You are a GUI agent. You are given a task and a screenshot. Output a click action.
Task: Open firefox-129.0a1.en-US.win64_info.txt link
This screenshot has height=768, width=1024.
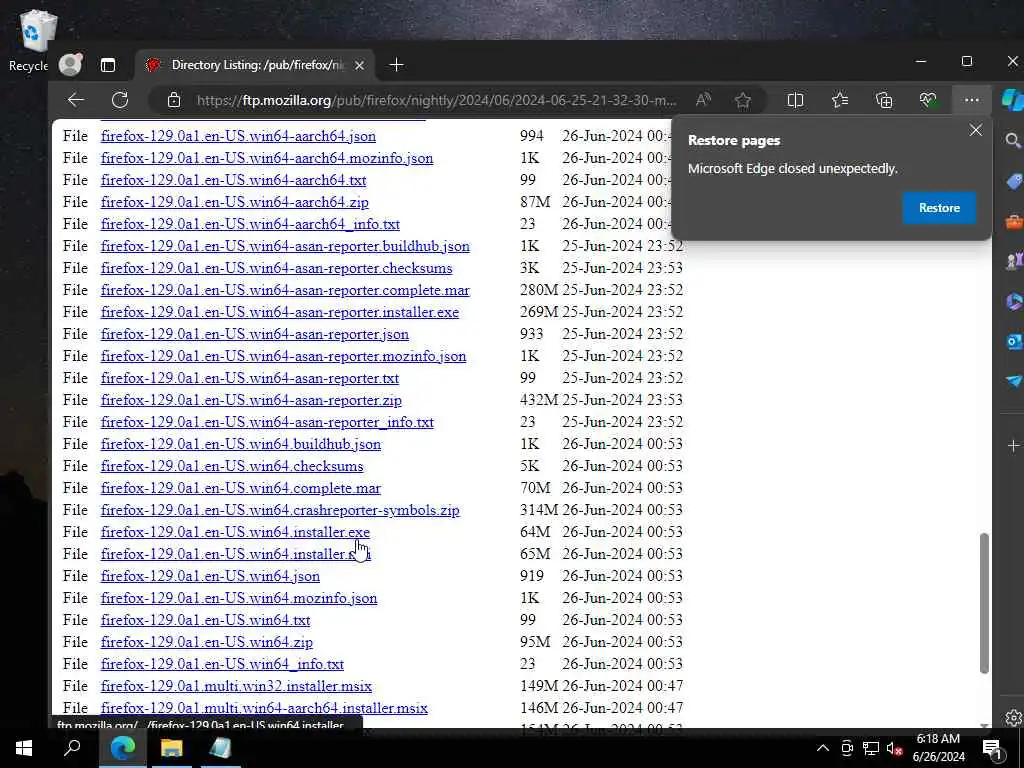click(222, 664)
